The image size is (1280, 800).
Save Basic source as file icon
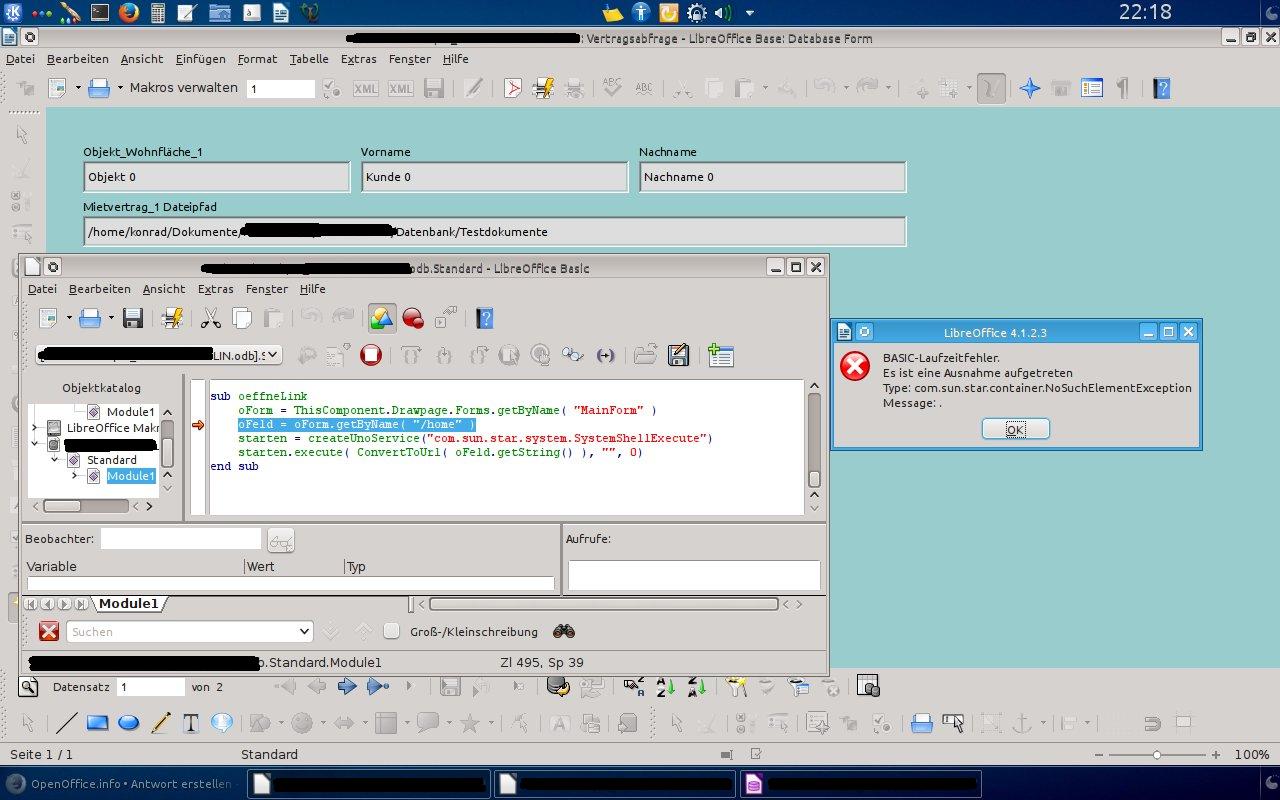pos(678,354)
